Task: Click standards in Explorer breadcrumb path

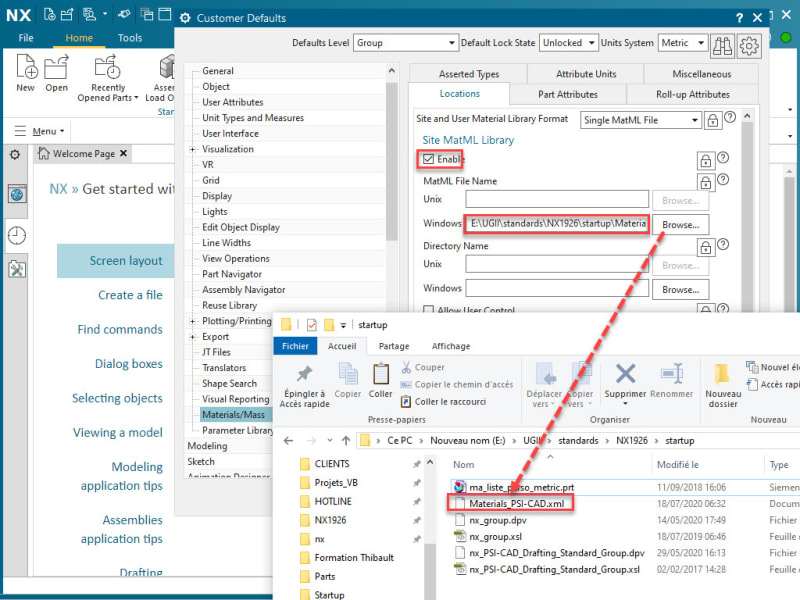Action: pos(578,440)
